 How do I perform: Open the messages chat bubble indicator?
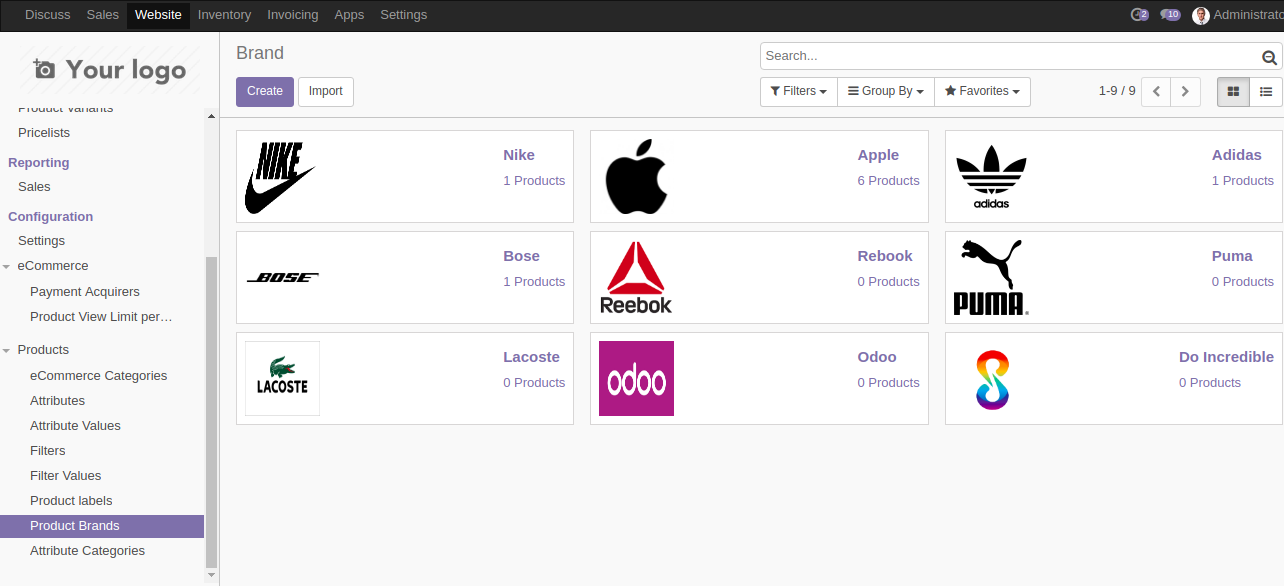(1170, 15)
